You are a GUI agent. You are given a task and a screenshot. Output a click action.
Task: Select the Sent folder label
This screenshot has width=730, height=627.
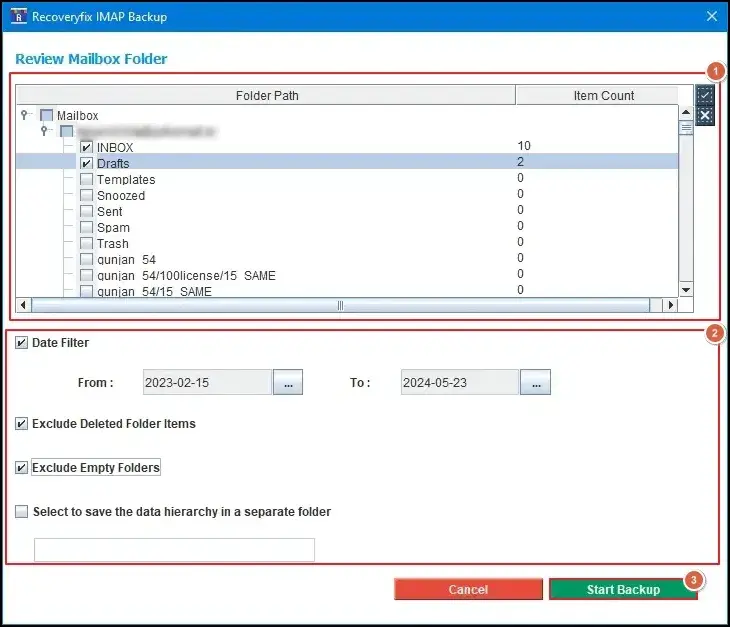(109, 211)
